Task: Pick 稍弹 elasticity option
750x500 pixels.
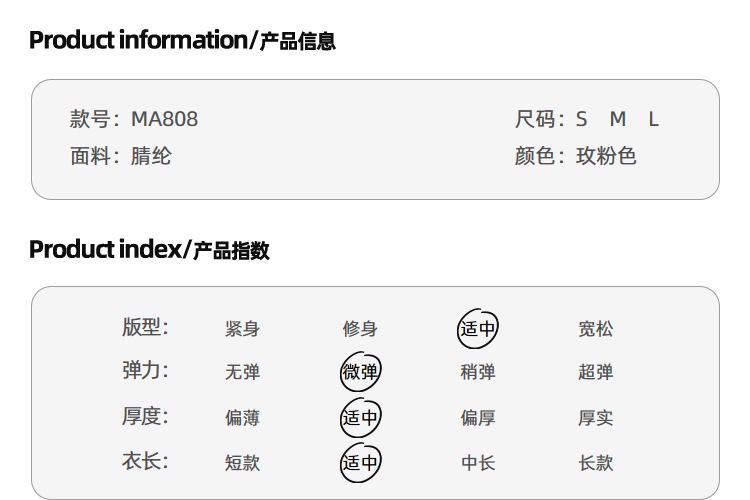Action: pyautogui.click(x=478, y=372)
